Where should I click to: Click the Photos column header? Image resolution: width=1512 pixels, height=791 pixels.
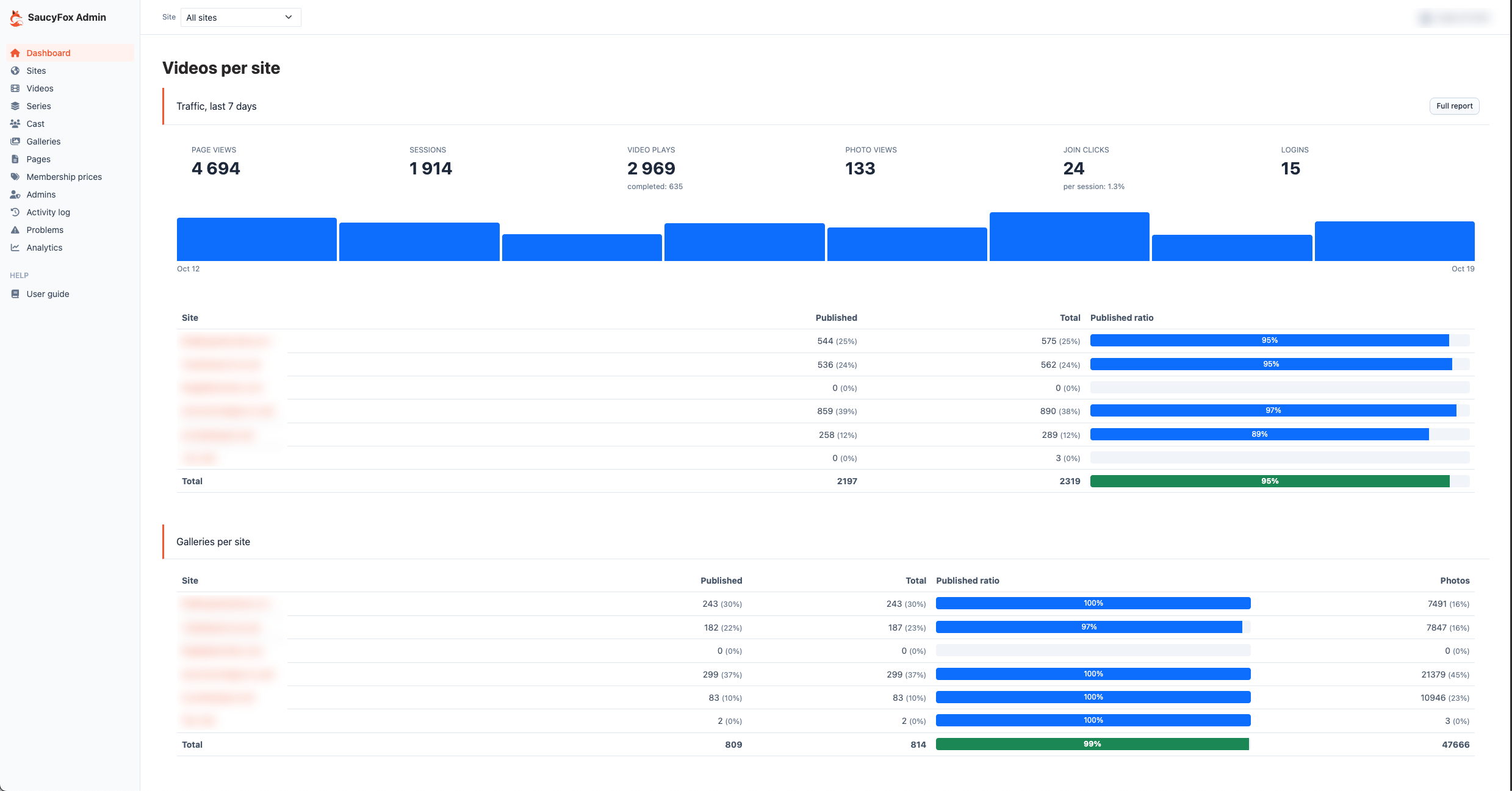click(x=1455, y=581)
